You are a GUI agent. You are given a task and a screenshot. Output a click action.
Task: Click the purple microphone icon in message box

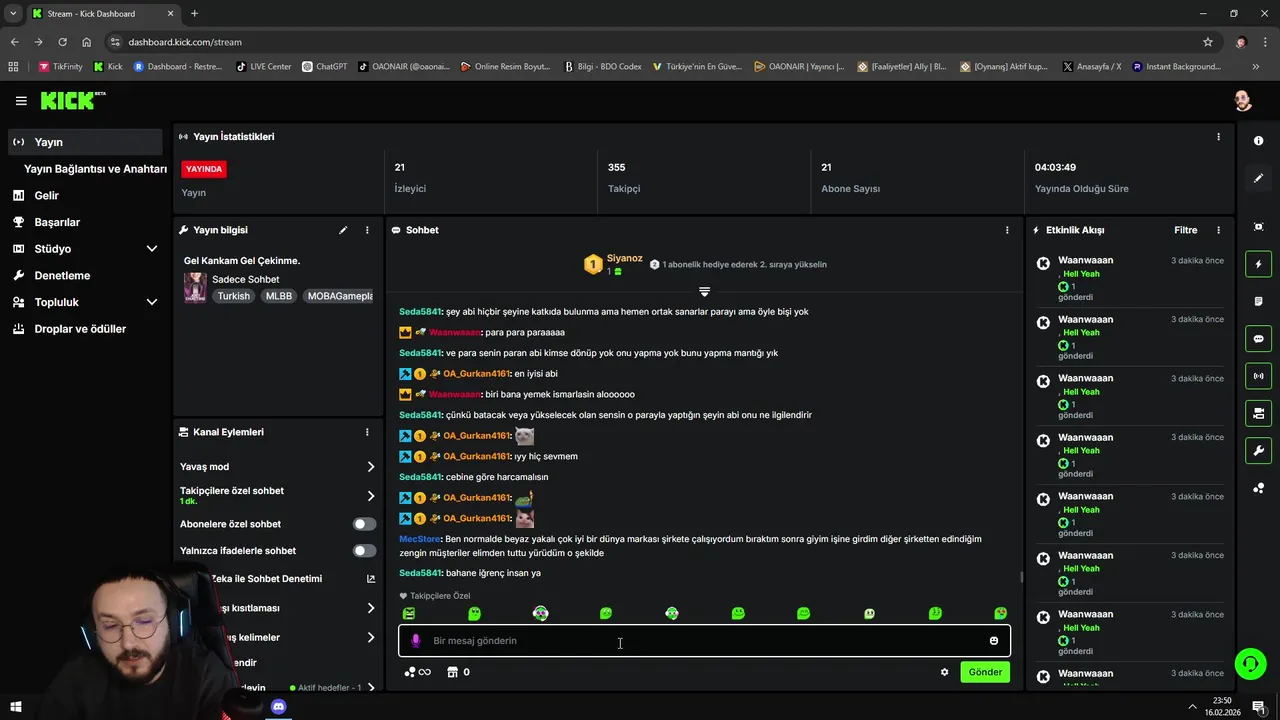click(x=416, y=641)
